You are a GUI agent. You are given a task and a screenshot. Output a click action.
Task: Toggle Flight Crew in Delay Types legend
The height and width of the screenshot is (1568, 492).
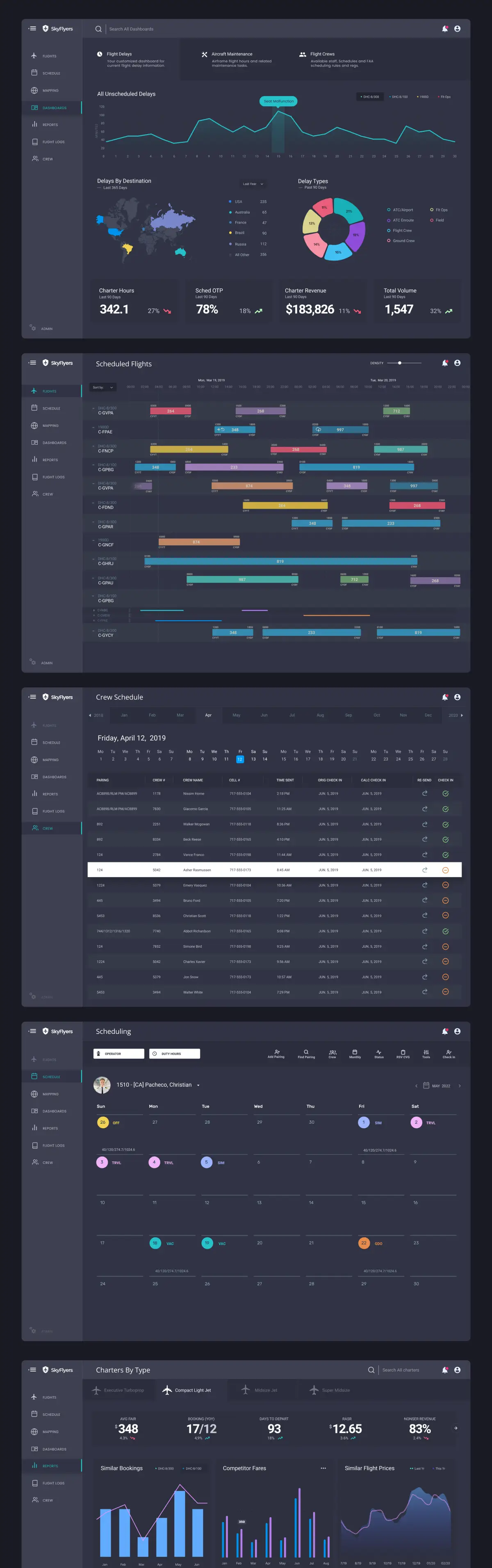[x=400, y=230]
